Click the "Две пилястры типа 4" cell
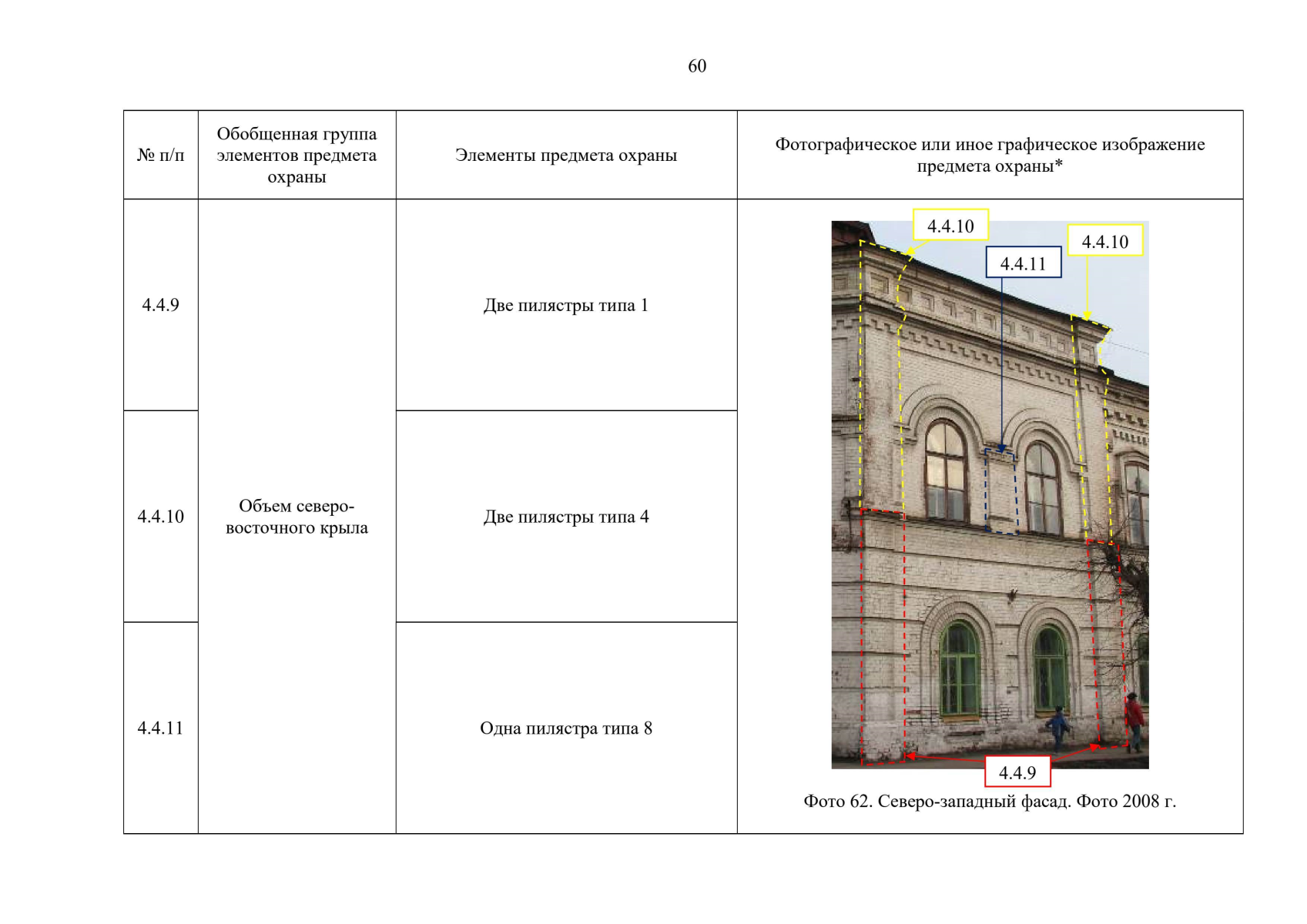Screen dimensions: 1307x924 [x=566, y=517]
